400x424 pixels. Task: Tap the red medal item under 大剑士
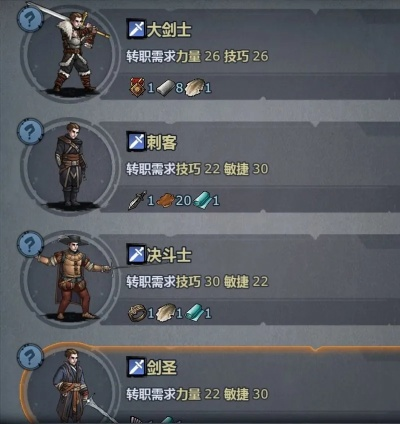(137, 87)
